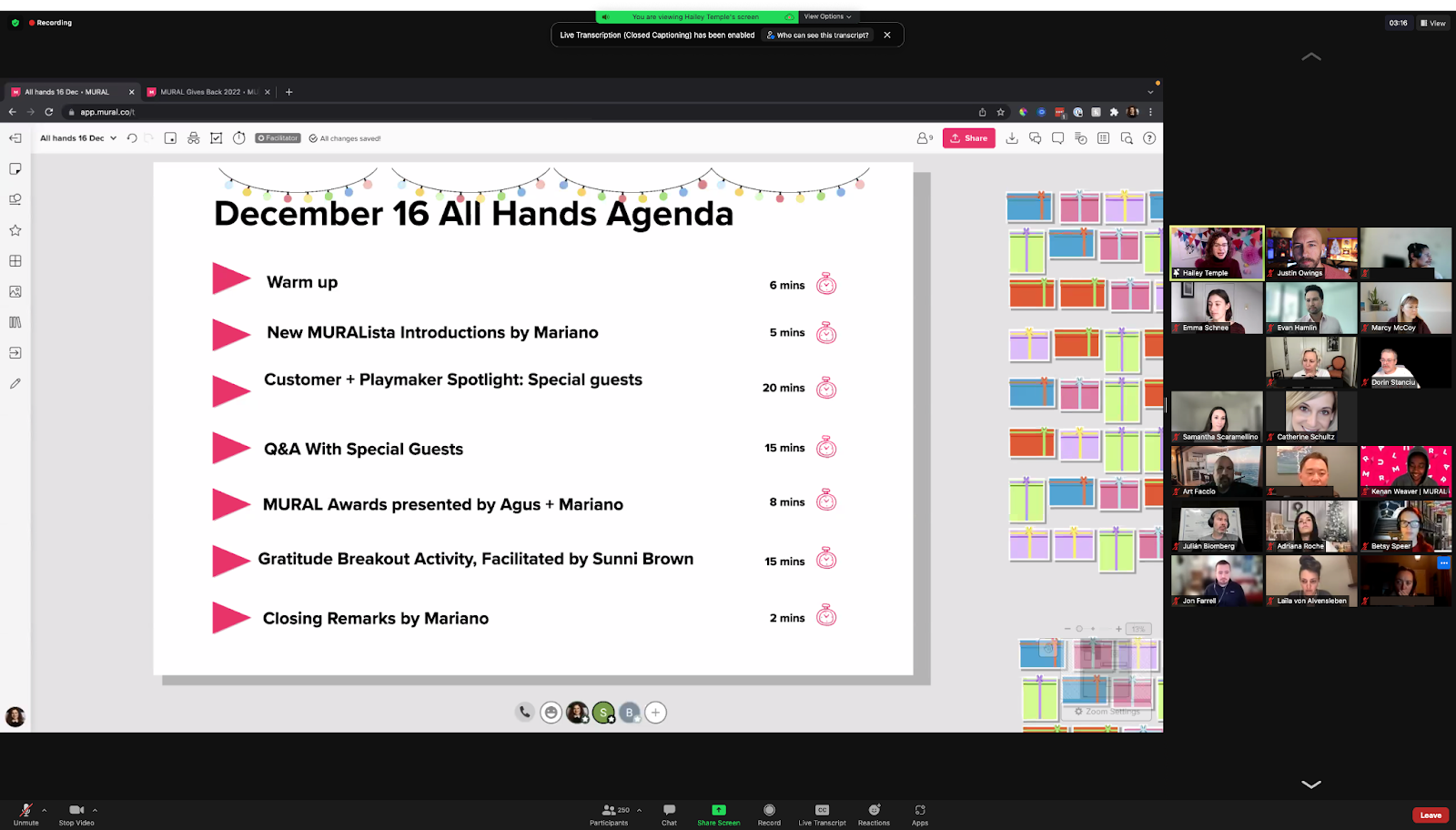Open Reactions menu
Image resolution: width=1456 pixels, height=830 pixels.
tap(874, 814)
